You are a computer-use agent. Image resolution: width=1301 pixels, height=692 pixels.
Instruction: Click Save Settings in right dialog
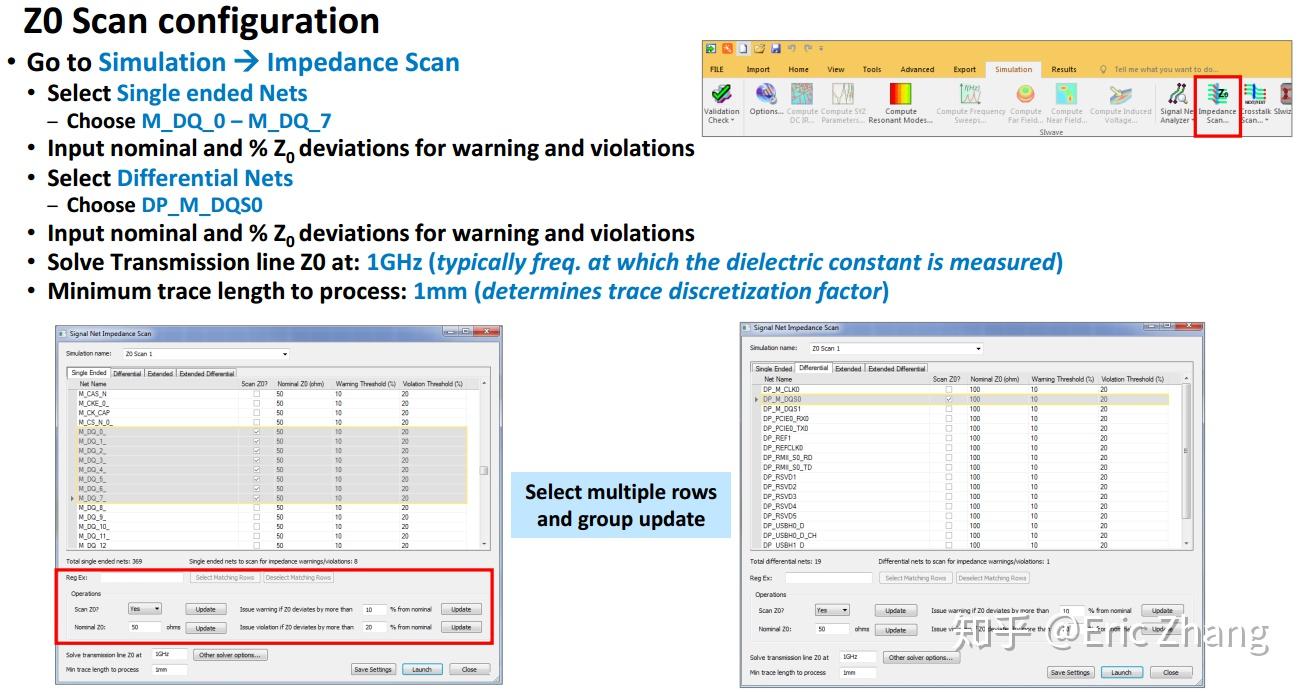pyautogui.click(x=1070, y=673)
